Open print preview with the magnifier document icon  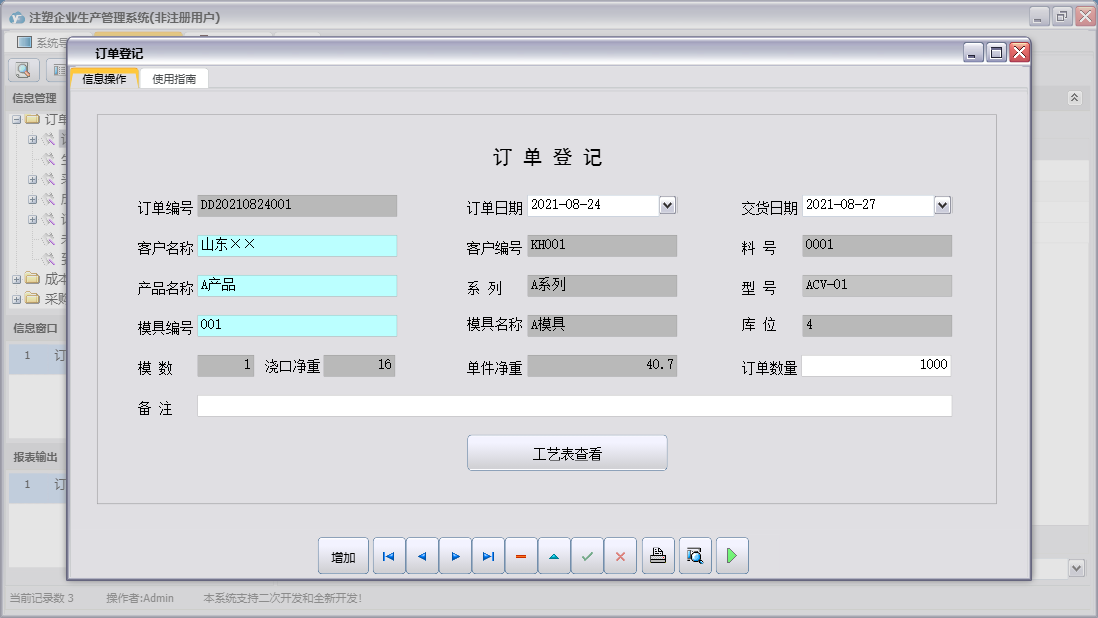point(694,556)
